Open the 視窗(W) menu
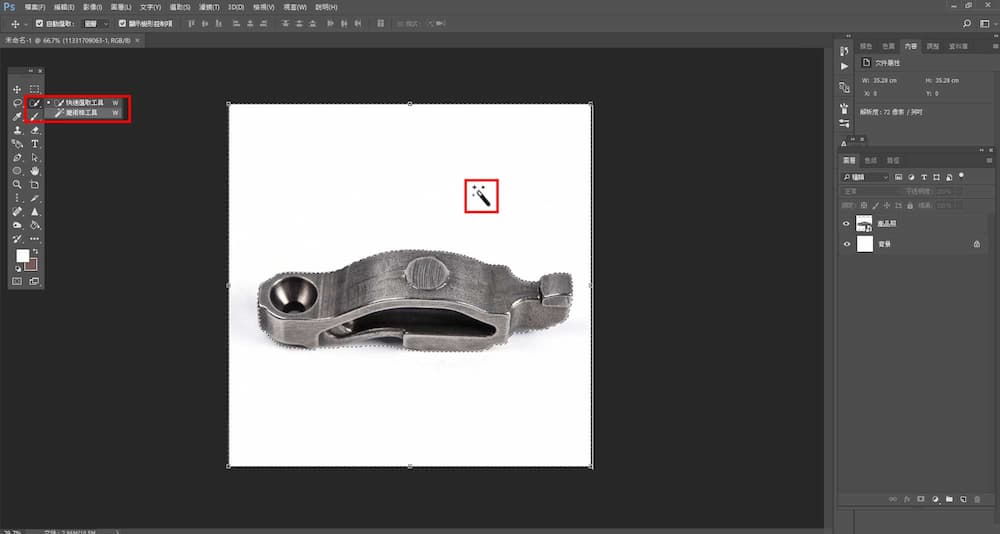 tap(295, 7)
